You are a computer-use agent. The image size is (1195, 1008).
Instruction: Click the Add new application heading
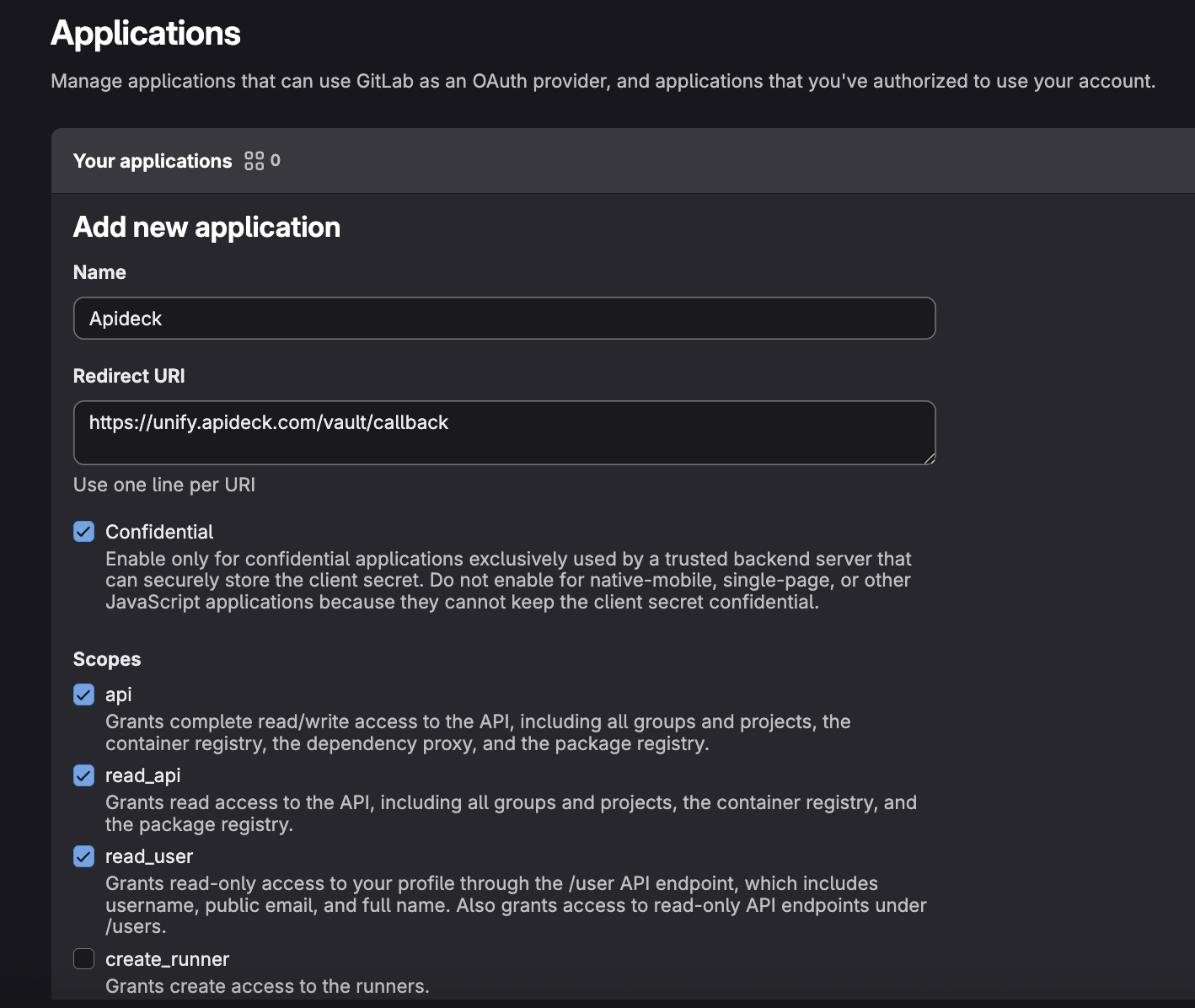click(206, 226)
